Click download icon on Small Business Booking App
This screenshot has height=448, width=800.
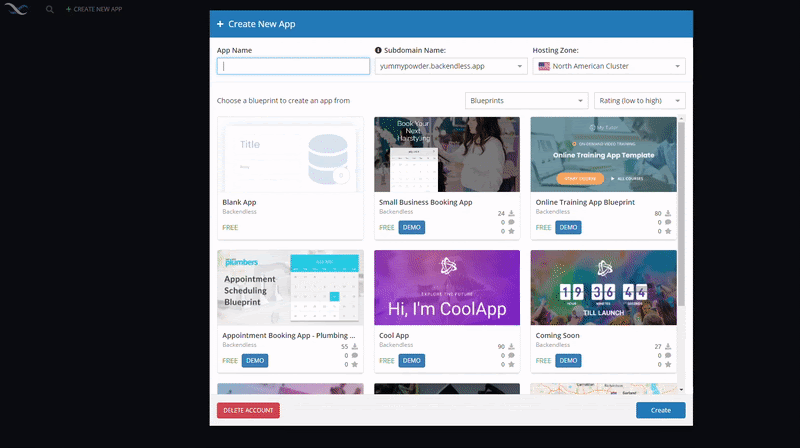[x=511, y=213]
